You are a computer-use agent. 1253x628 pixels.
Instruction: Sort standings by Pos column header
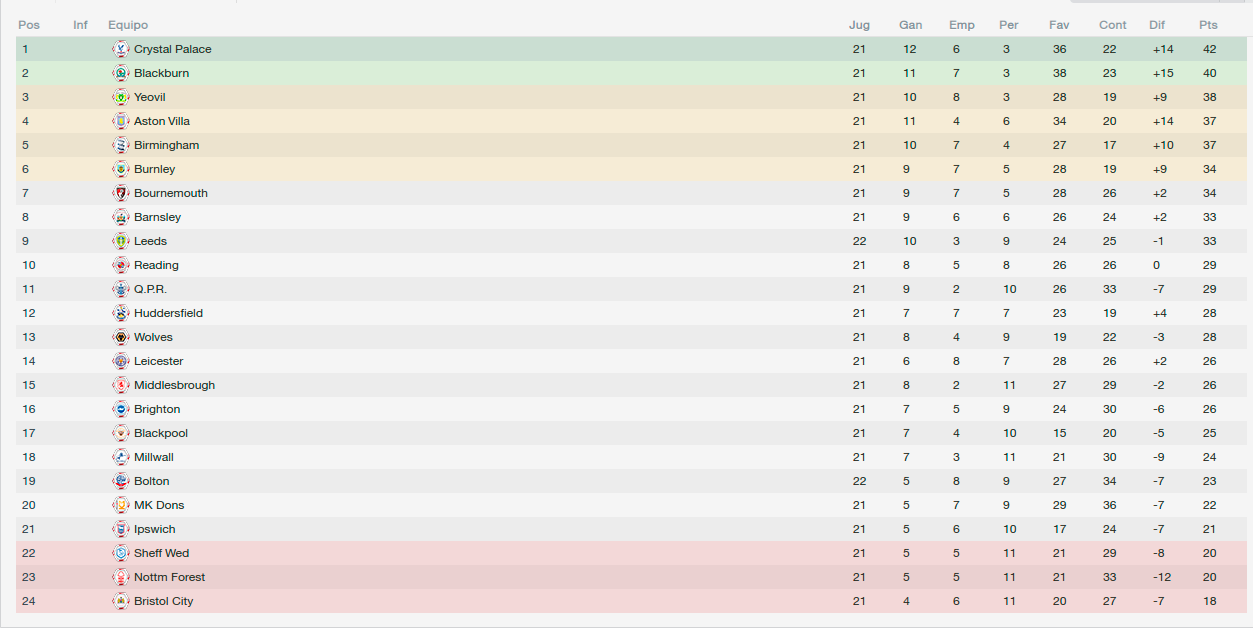pos(29,25)
